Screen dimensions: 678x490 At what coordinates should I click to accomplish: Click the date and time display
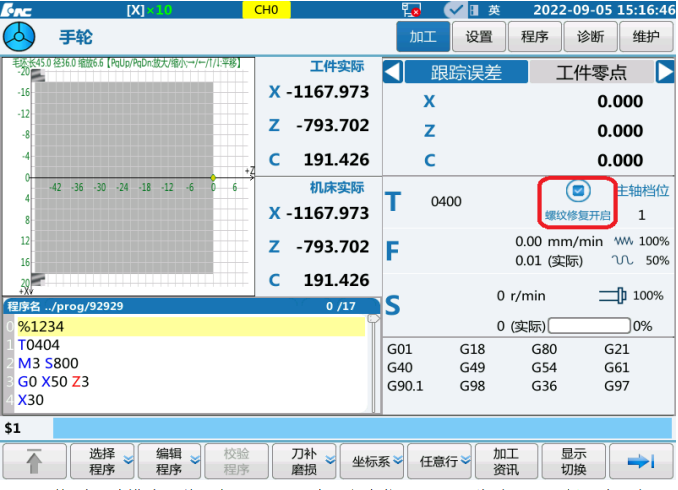[x=604, y=10]
